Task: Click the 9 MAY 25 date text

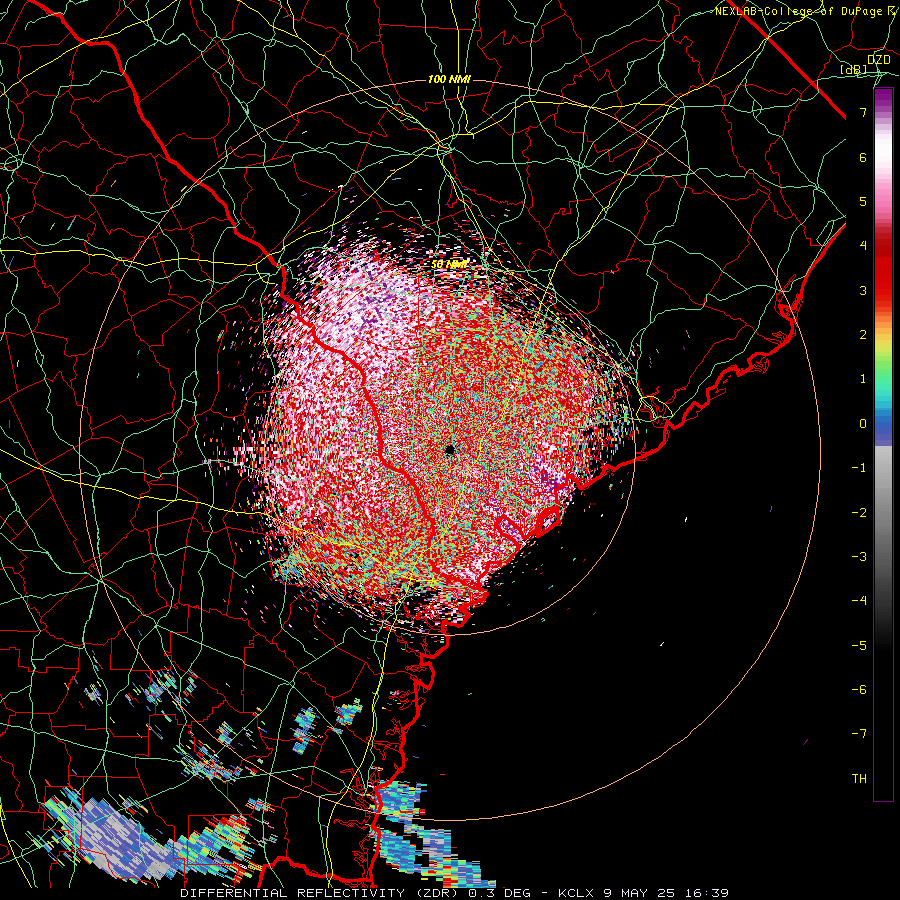Action: 638,893
